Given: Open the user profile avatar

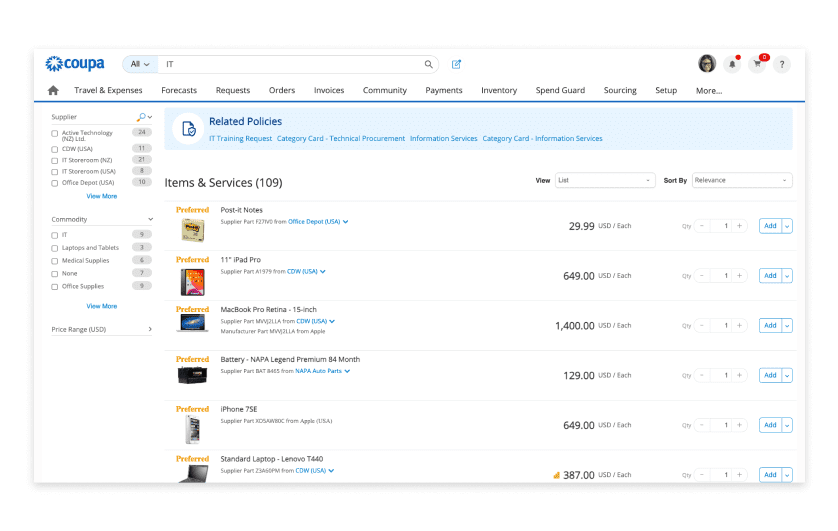Looking at the screenshot, I should pyautogui.click(x=707, y=64).
